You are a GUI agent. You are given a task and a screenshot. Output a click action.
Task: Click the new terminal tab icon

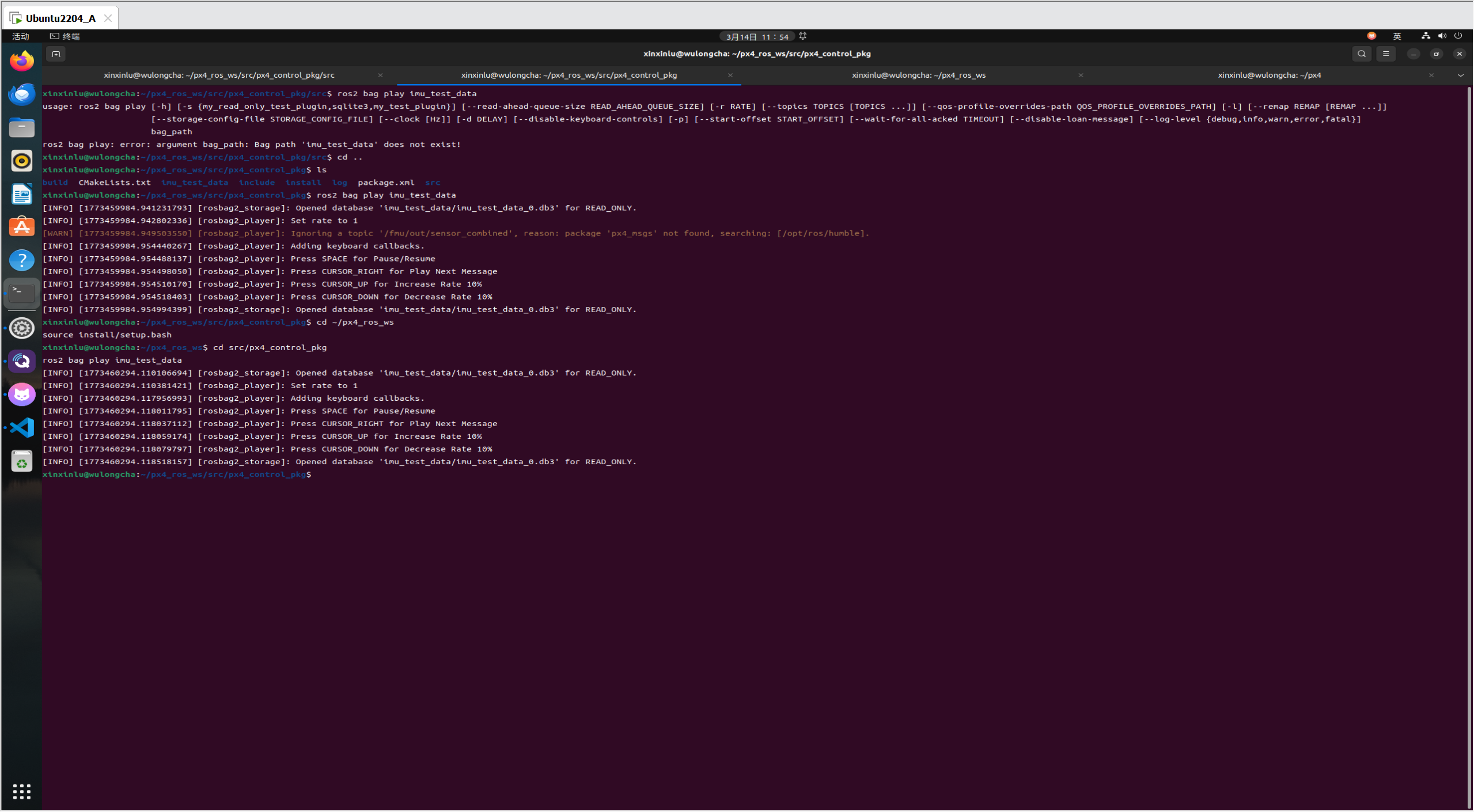pyautogui.click(x=56, y=54)
